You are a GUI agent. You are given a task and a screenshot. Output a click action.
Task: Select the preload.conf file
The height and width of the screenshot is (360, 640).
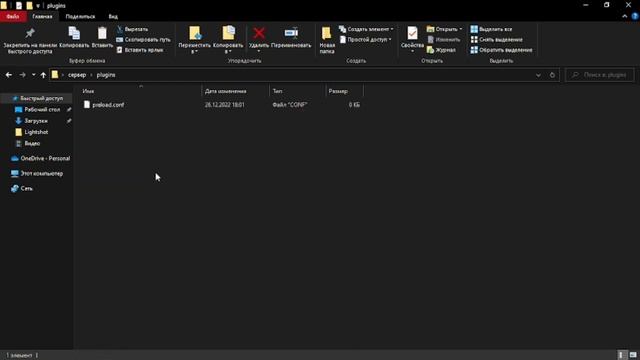(x=108, y=105)
